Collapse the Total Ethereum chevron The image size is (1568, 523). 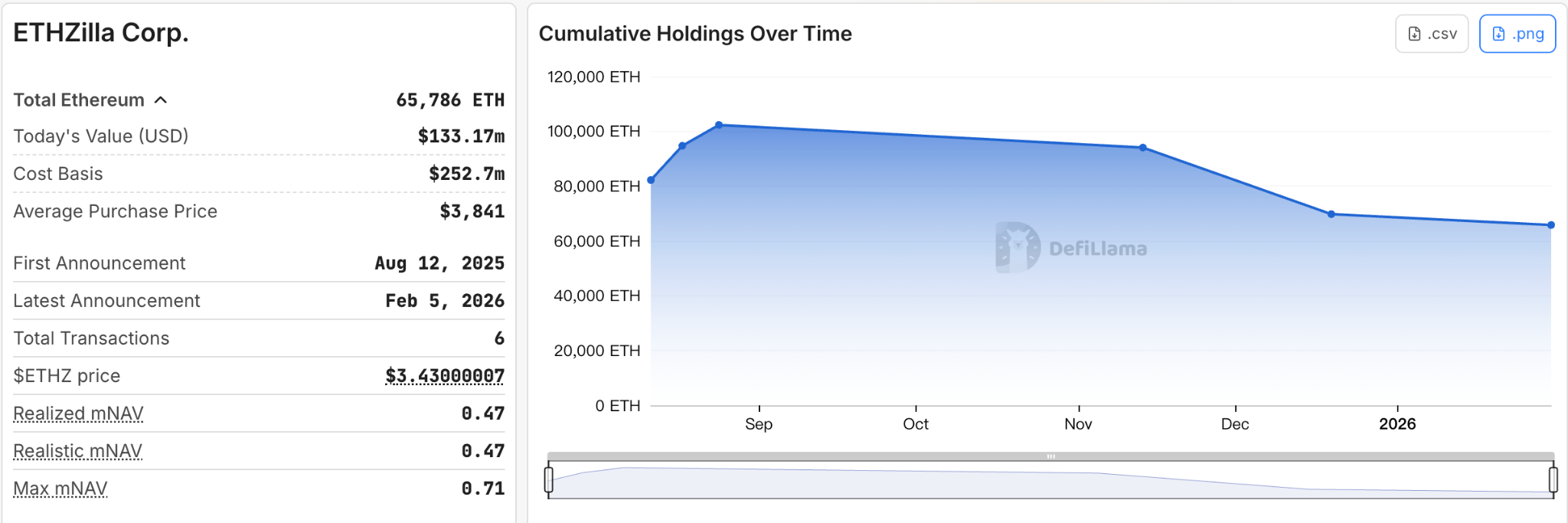click(x=161, y=100)
